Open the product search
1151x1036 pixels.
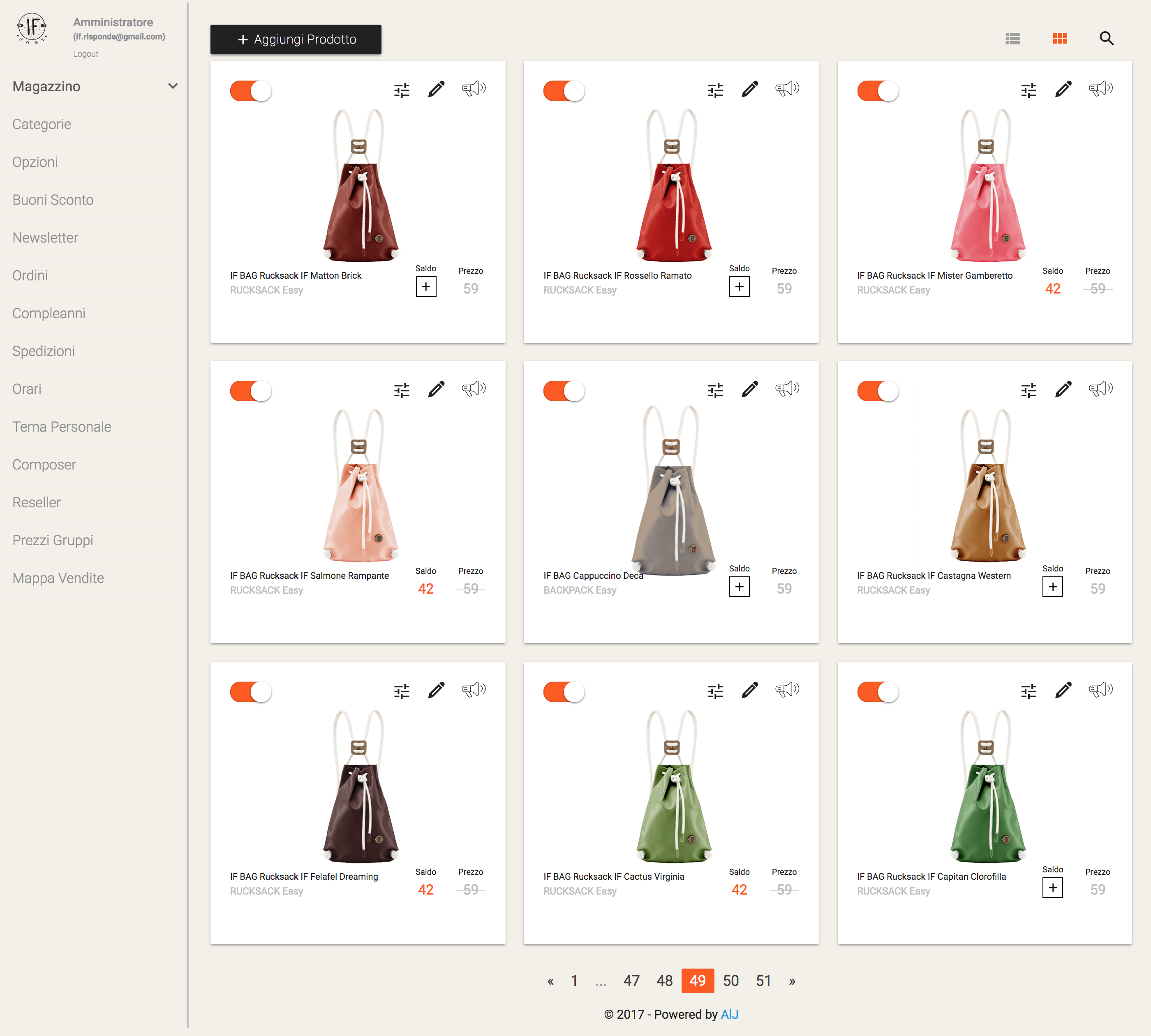click(x=1106, y=39)
